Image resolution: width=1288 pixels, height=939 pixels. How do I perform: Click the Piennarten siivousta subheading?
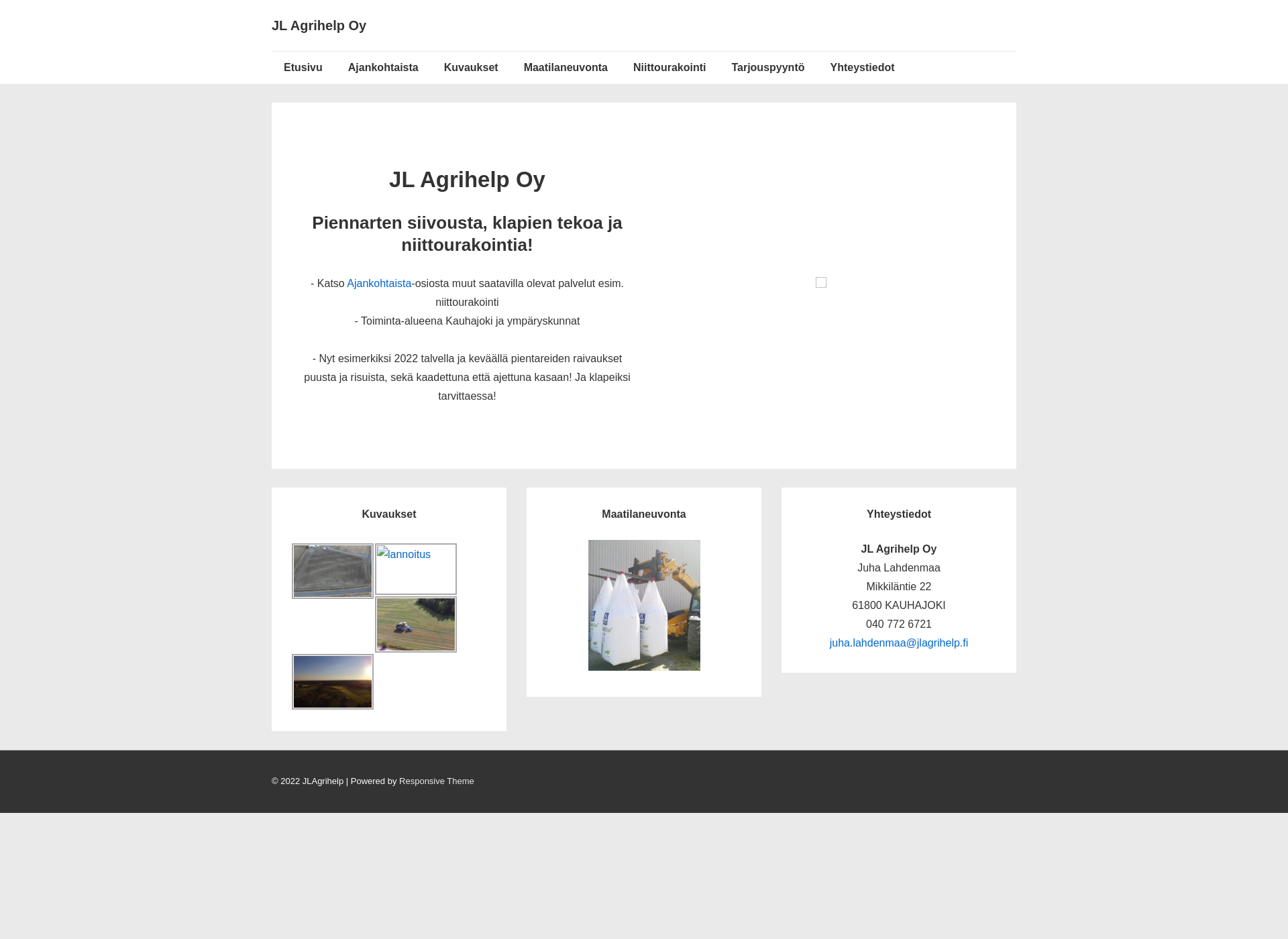(x=467, y=233)
